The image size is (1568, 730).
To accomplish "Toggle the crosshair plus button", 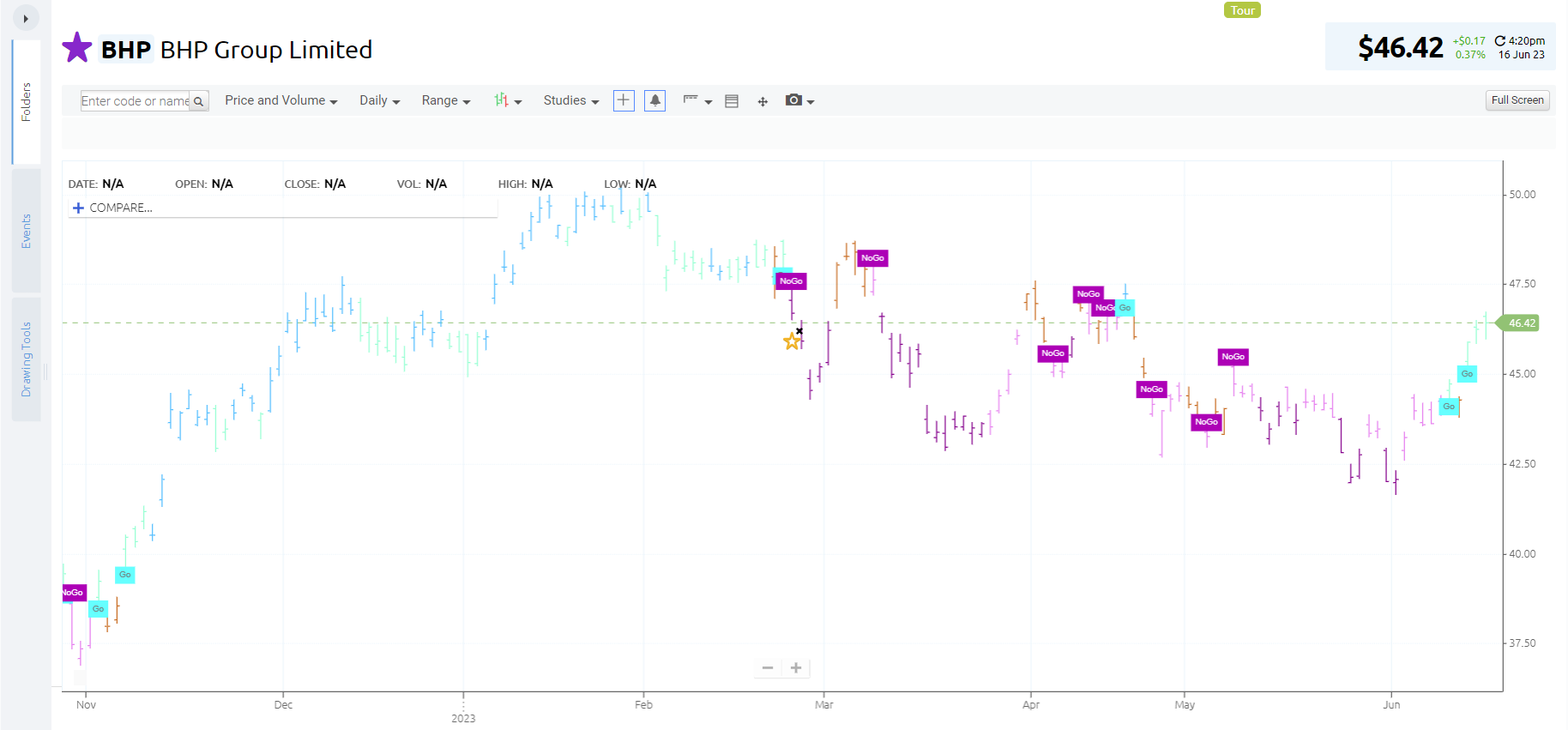I will coord(624,100).
